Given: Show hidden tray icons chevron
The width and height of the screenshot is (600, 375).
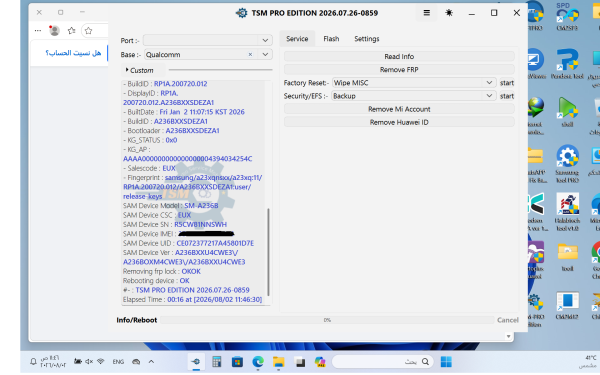Looking at the screenshot, I should (x=151, y=362).
